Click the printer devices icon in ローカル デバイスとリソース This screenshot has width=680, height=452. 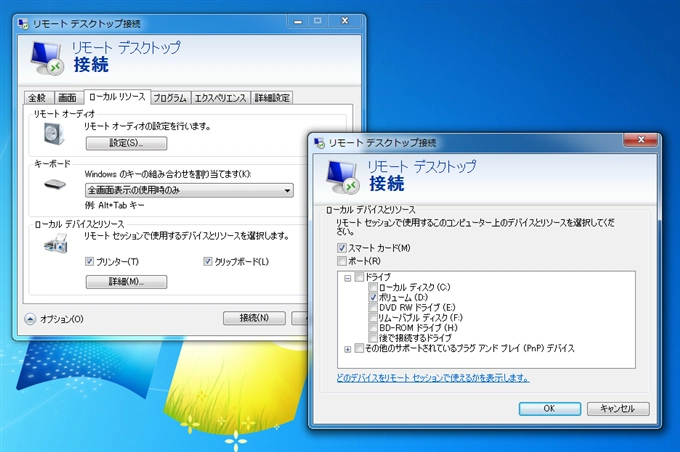pos(56,244)
